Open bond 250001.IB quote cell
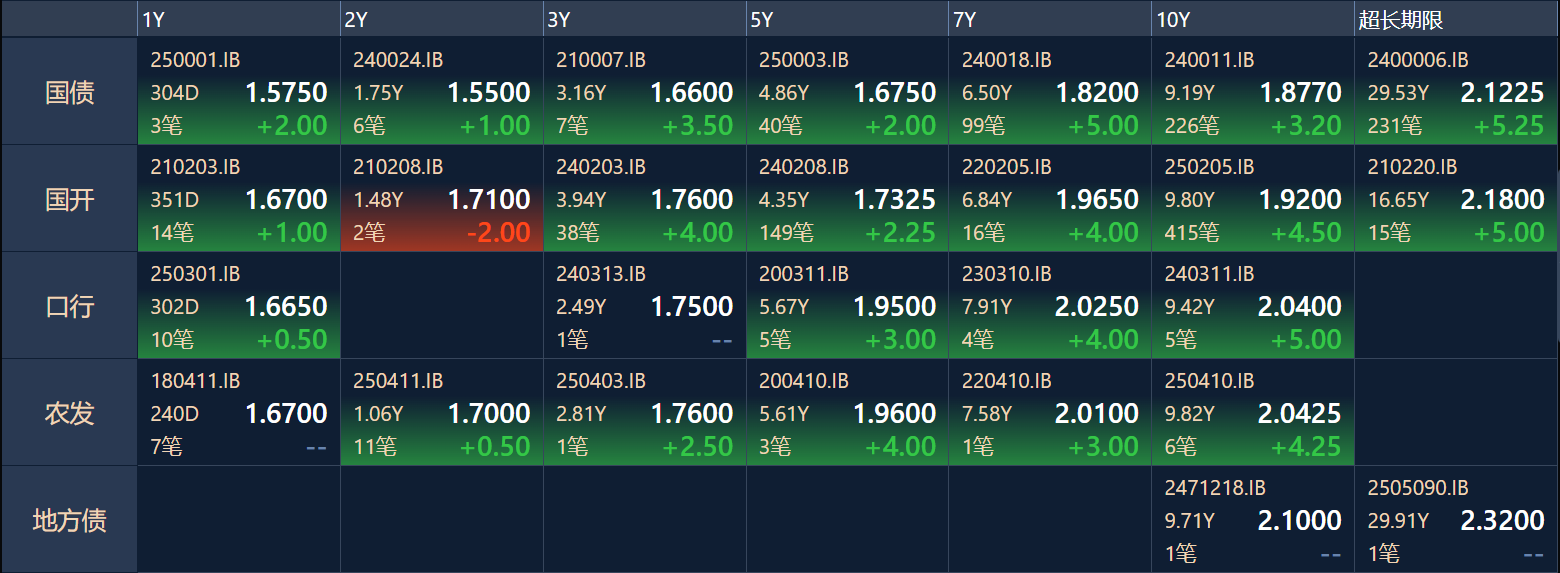This screenshot has height=573, width=1560. tap(239, 92)
